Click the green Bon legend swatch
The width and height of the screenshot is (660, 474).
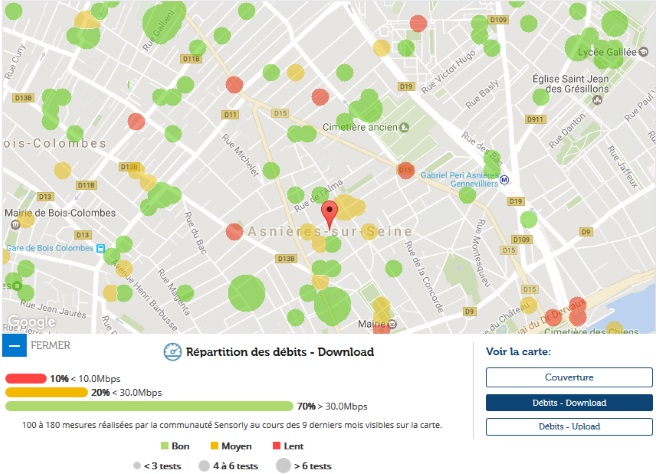[165, 444]
